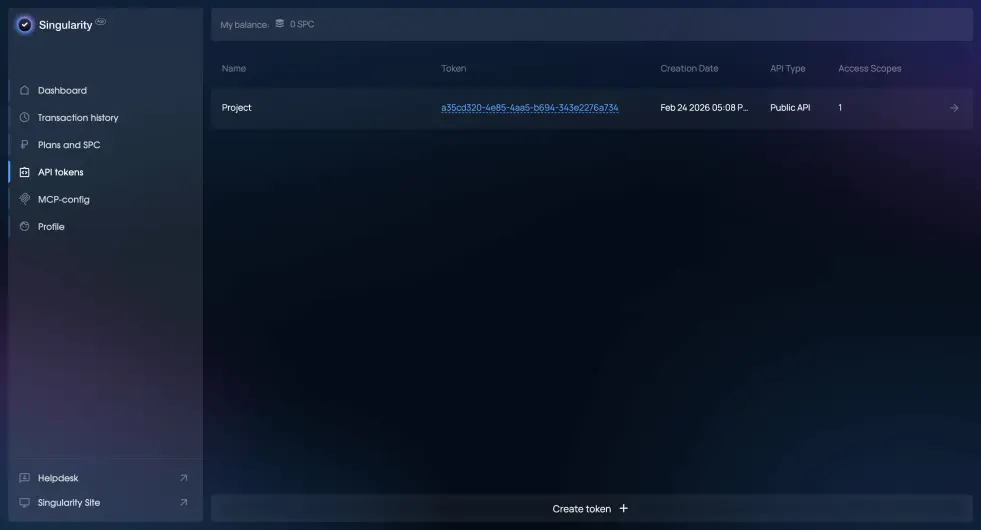The width and height of the screenshot is (981, 530).
Task: Click the plus icon beside Create token
Action: tap(624, 508)
